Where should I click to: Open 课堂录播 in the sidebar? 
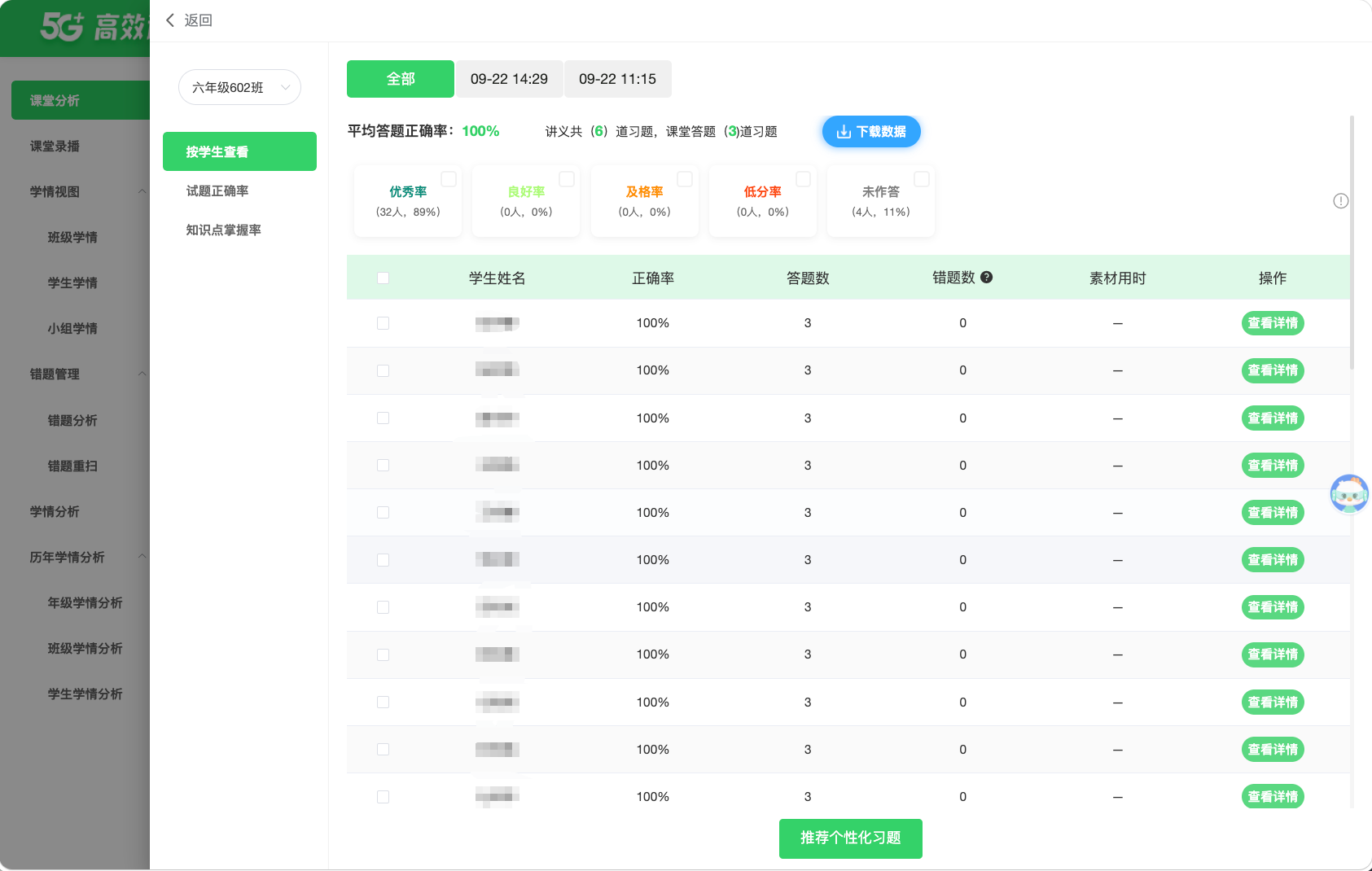55,146
